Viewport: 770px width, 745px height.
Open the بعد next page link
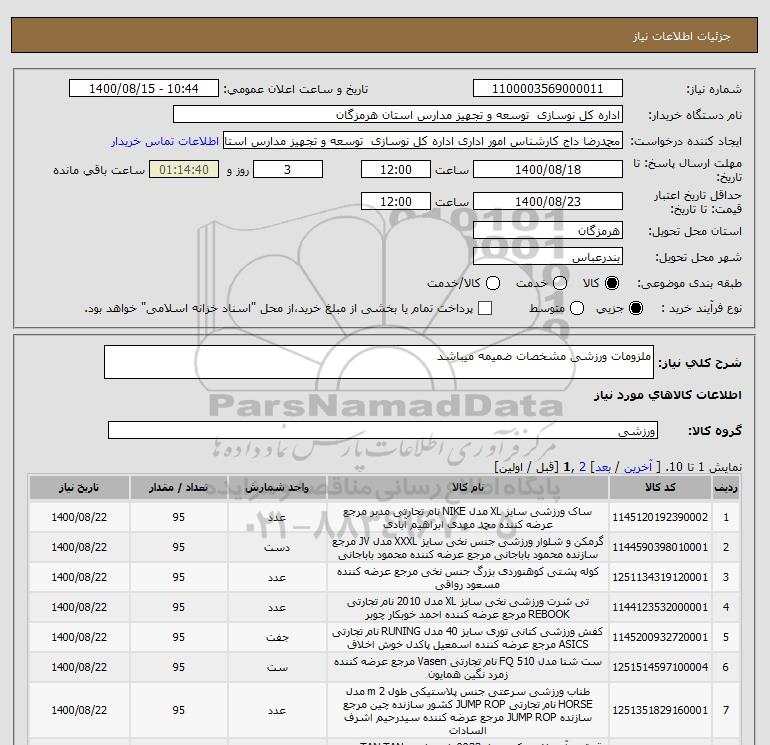pyautogui.click(x=603, y=467)
